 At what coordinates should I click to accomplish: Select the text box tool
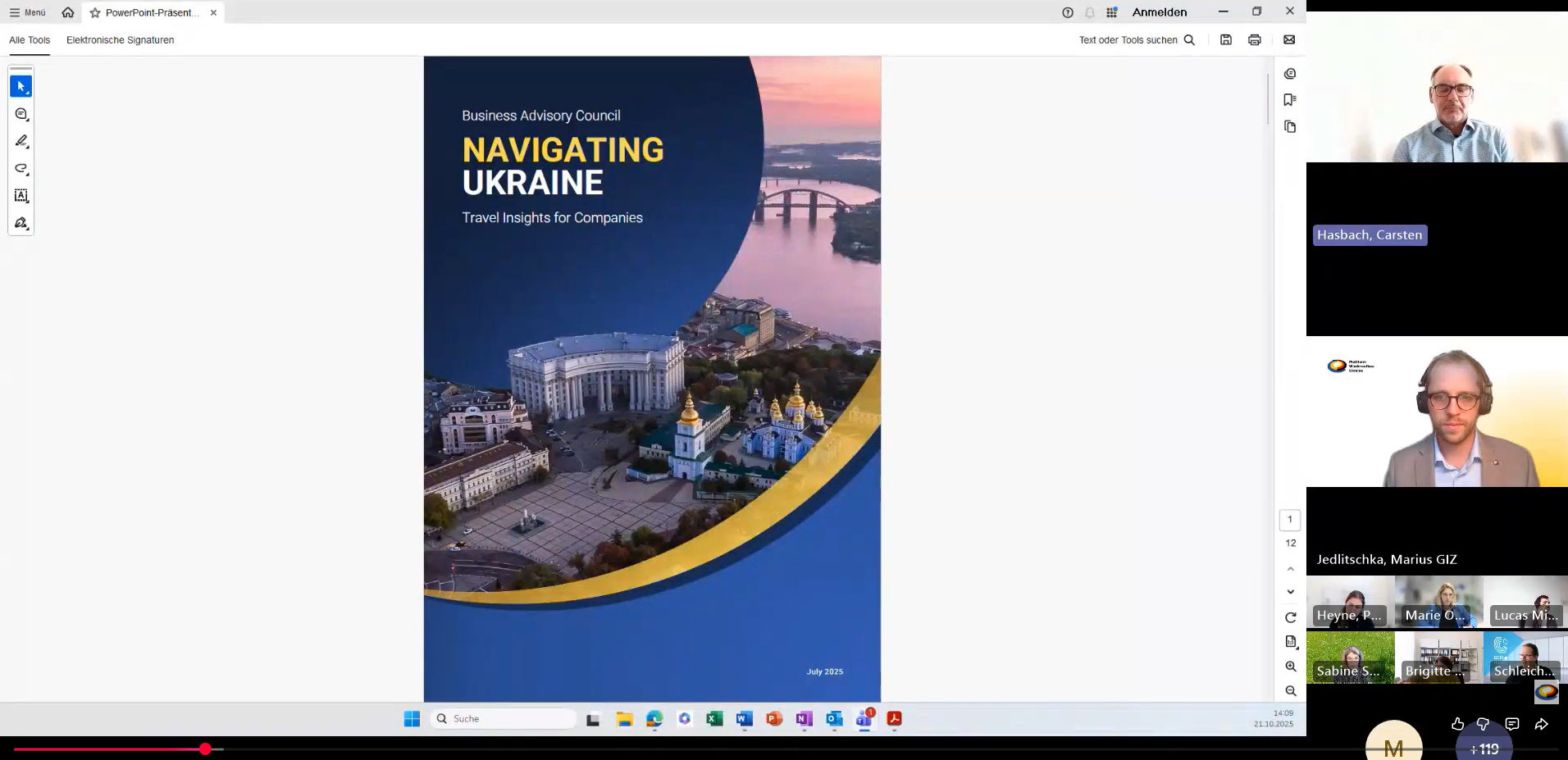(x=21, y=196)
